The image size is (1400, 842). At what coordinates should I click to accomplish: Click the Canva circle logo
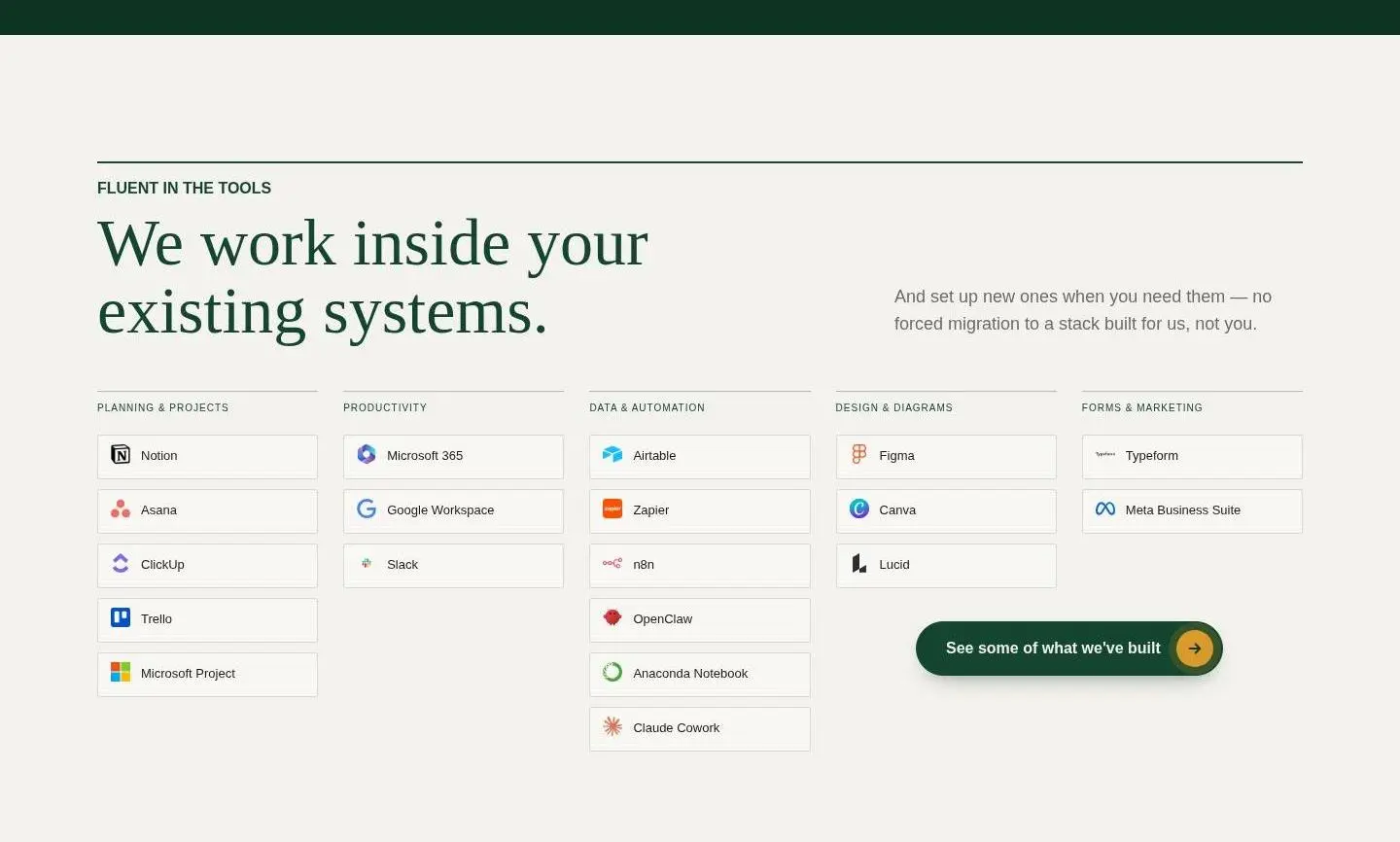click(x=858, y=509)
